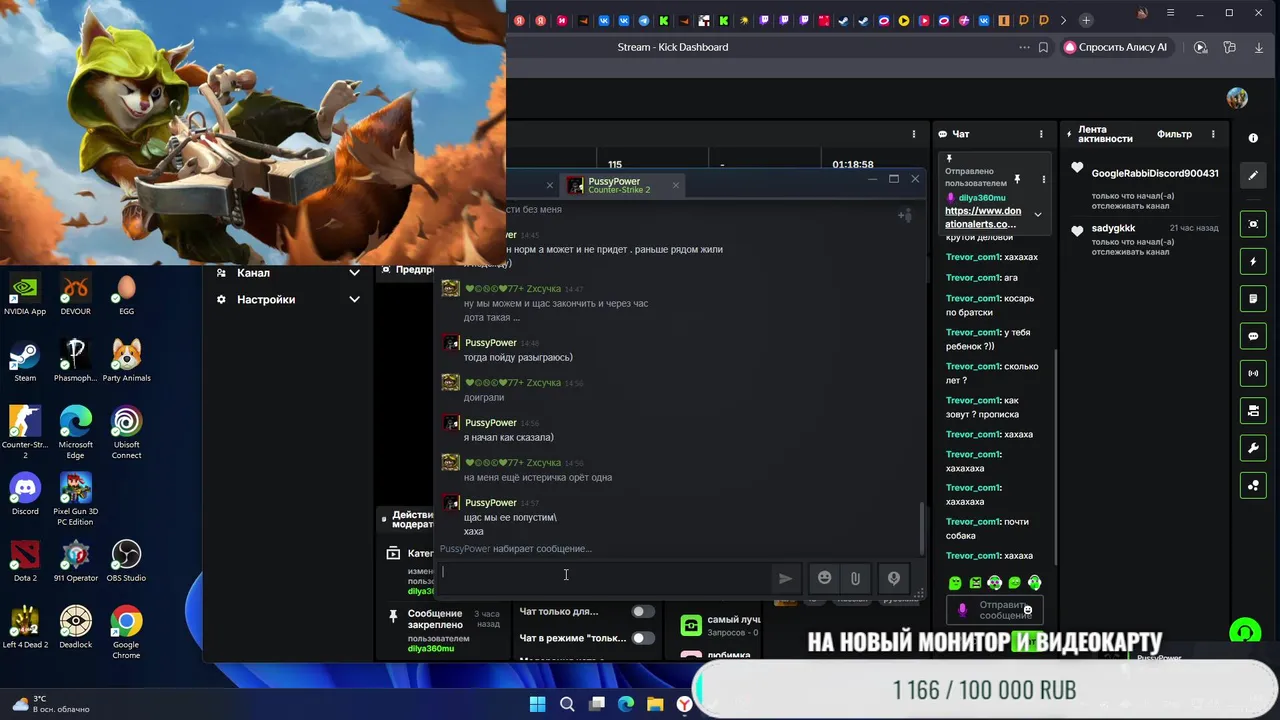Toggle the 'Чат в режиме' switch

tap(643, 638)
